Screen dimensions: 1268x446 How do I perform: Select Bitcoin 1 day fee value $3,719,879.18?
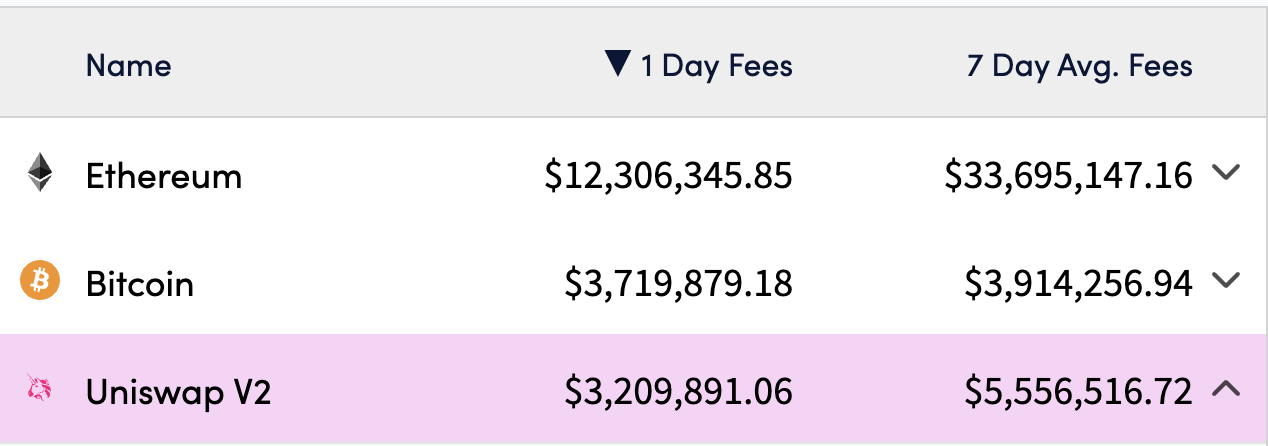pos(679,285)
